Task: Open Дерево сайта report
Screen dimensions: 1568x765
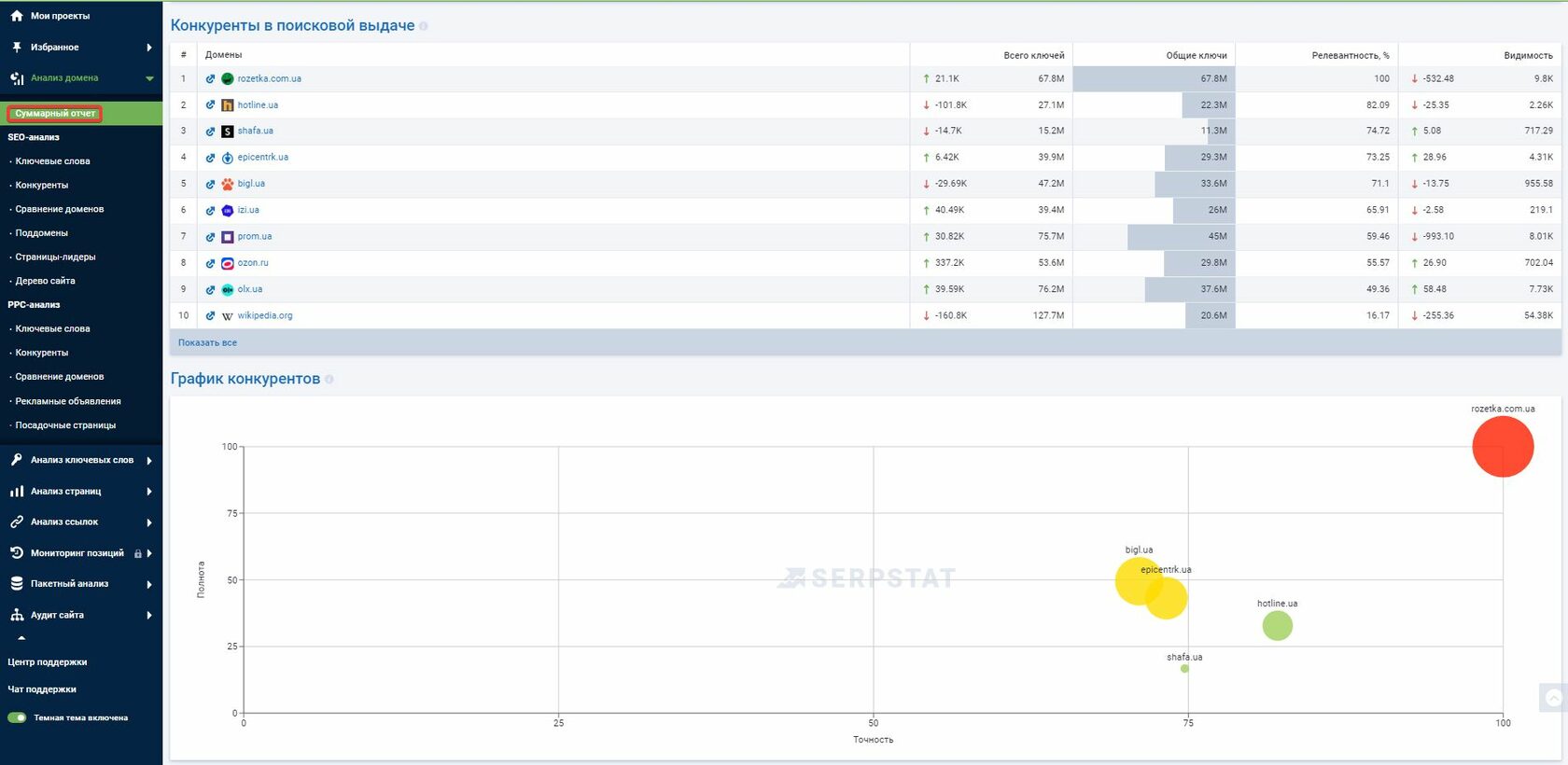Action: click(45, 281)
